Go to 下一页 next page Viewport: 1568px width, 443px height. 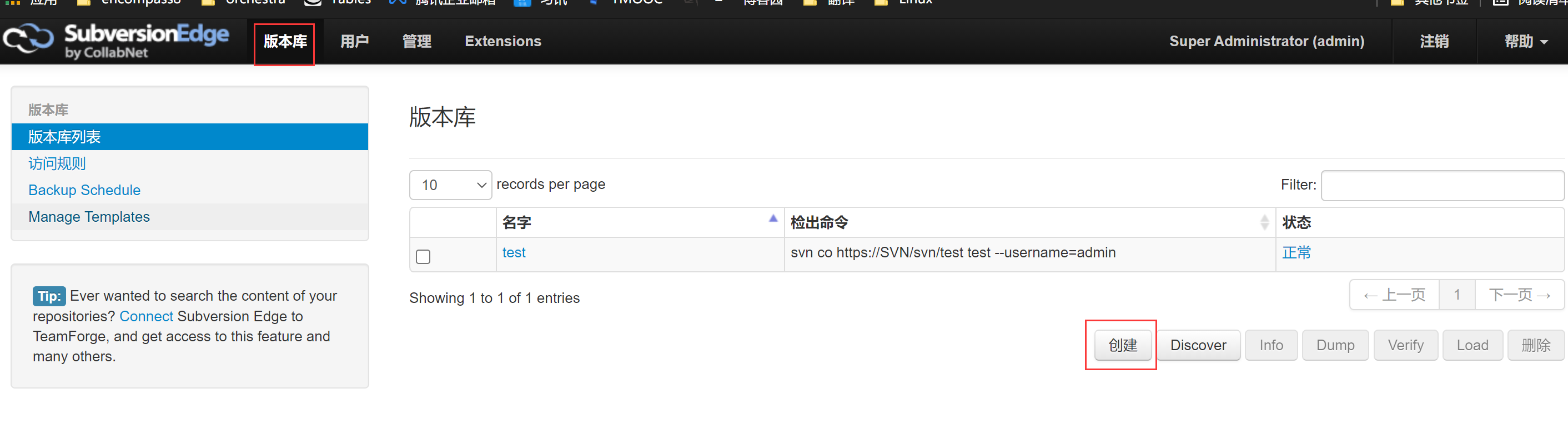click(x=1519, y=295)
